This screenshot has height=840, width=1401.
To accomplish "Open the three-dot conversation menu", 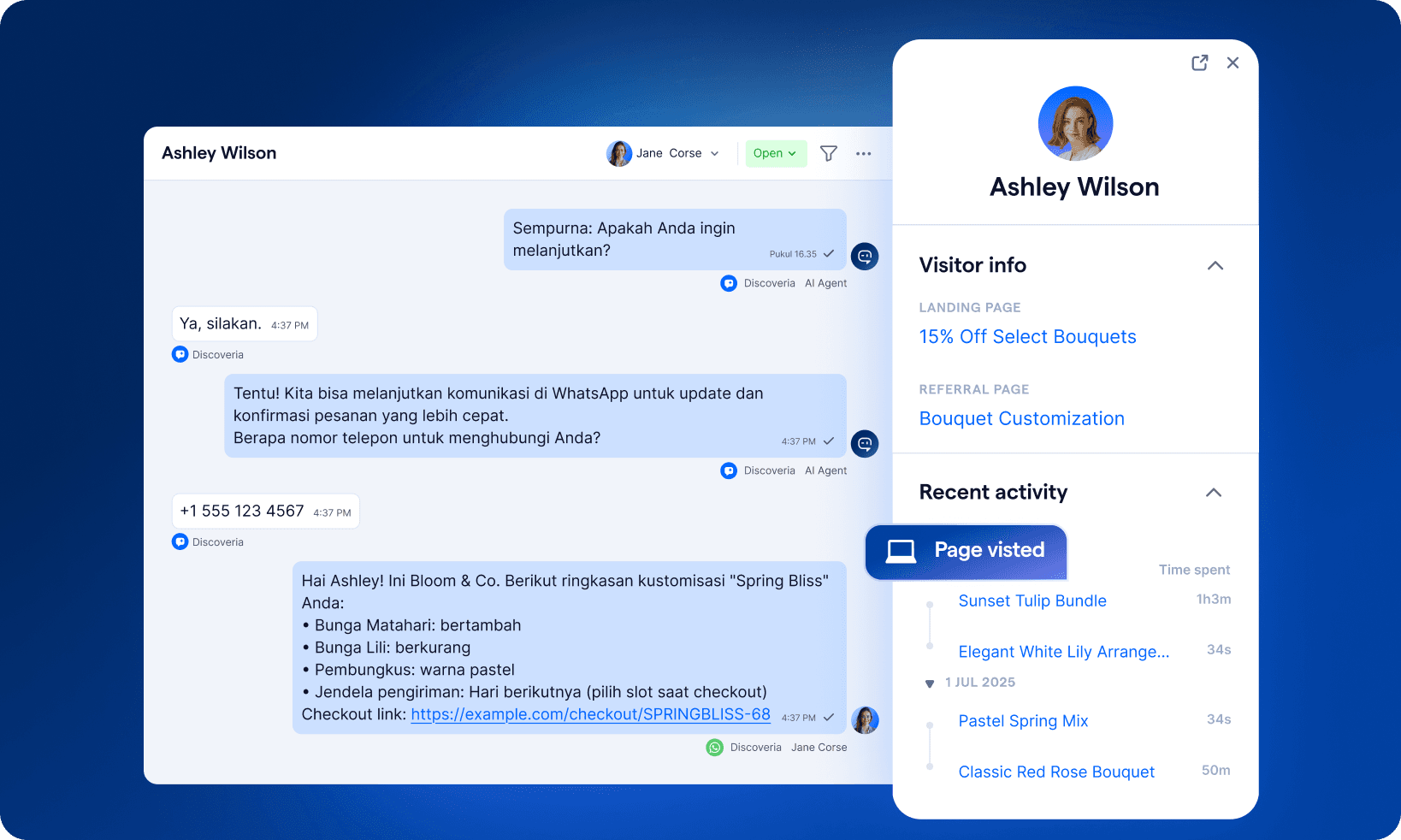I will coord(864,153).
